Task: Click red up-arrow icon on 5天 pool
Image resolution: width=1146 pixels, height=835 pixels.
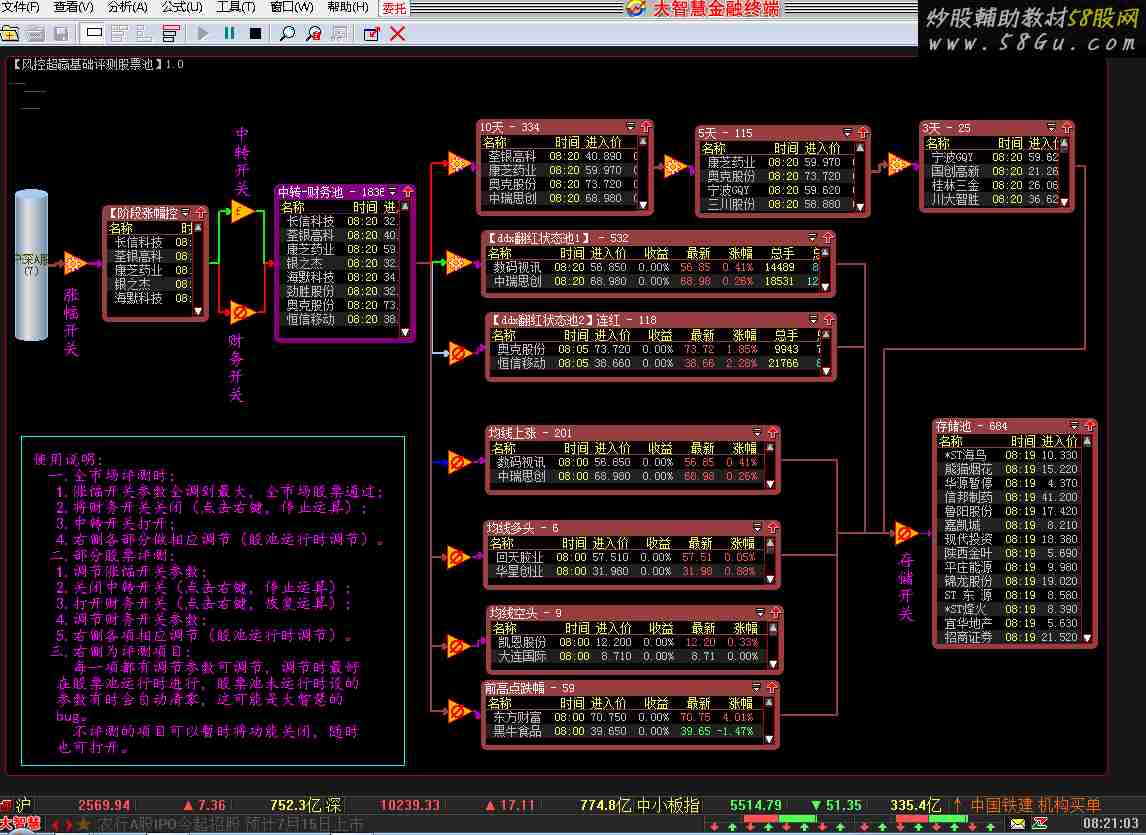Action: click(862, 133)
